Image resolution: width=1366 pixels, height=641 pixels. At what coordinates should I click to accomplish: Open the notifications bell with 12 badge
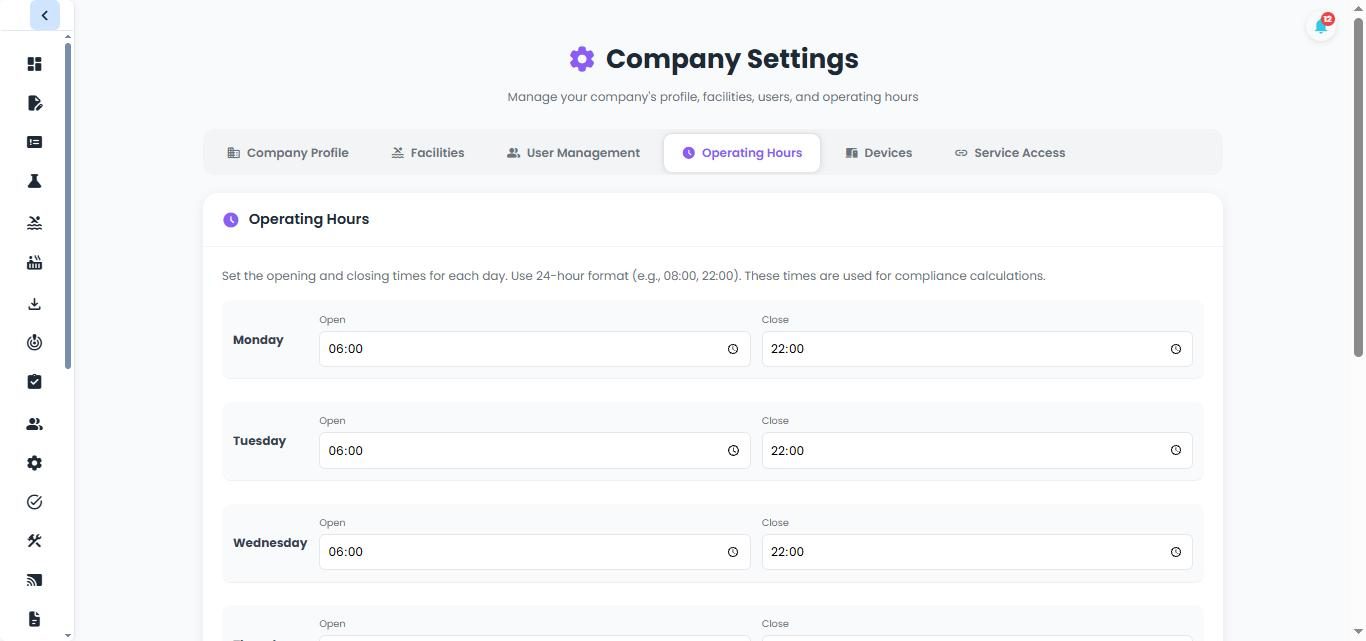click(1322, 26)
